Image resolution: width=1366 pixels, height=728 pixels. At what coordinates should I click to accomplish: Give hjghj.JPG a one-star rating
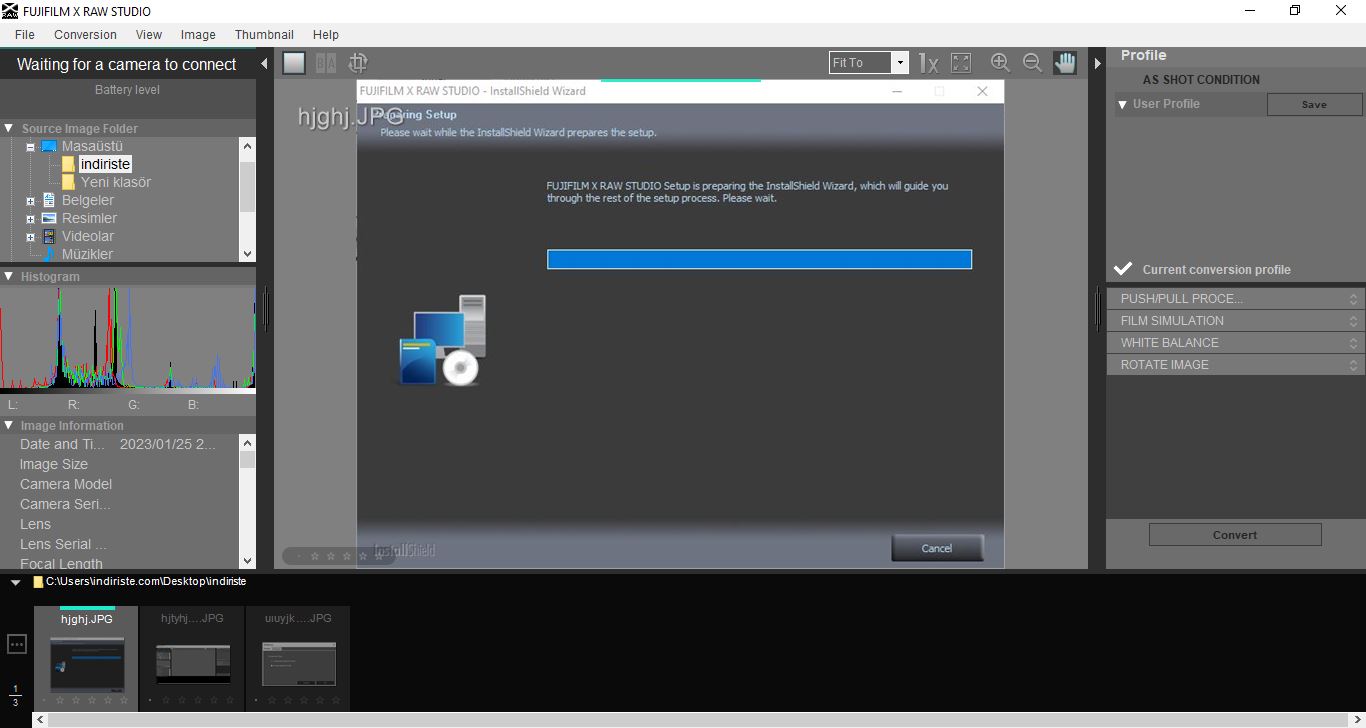click(61, 701)
